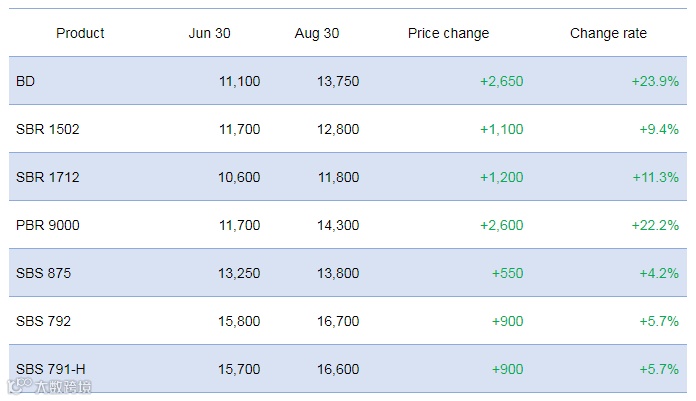Select the SBS 792 product cell

[44, 321]
